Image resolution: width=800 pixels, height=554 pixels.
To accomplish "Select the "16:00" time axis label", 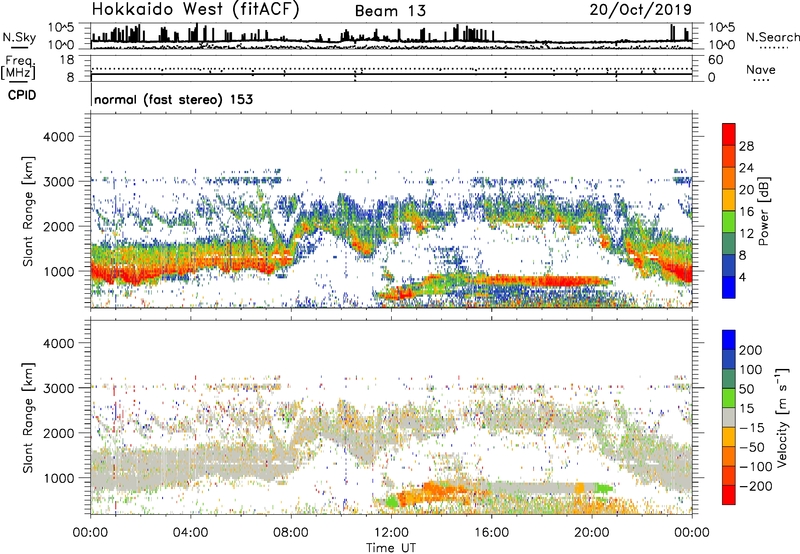I will [491, 533].
